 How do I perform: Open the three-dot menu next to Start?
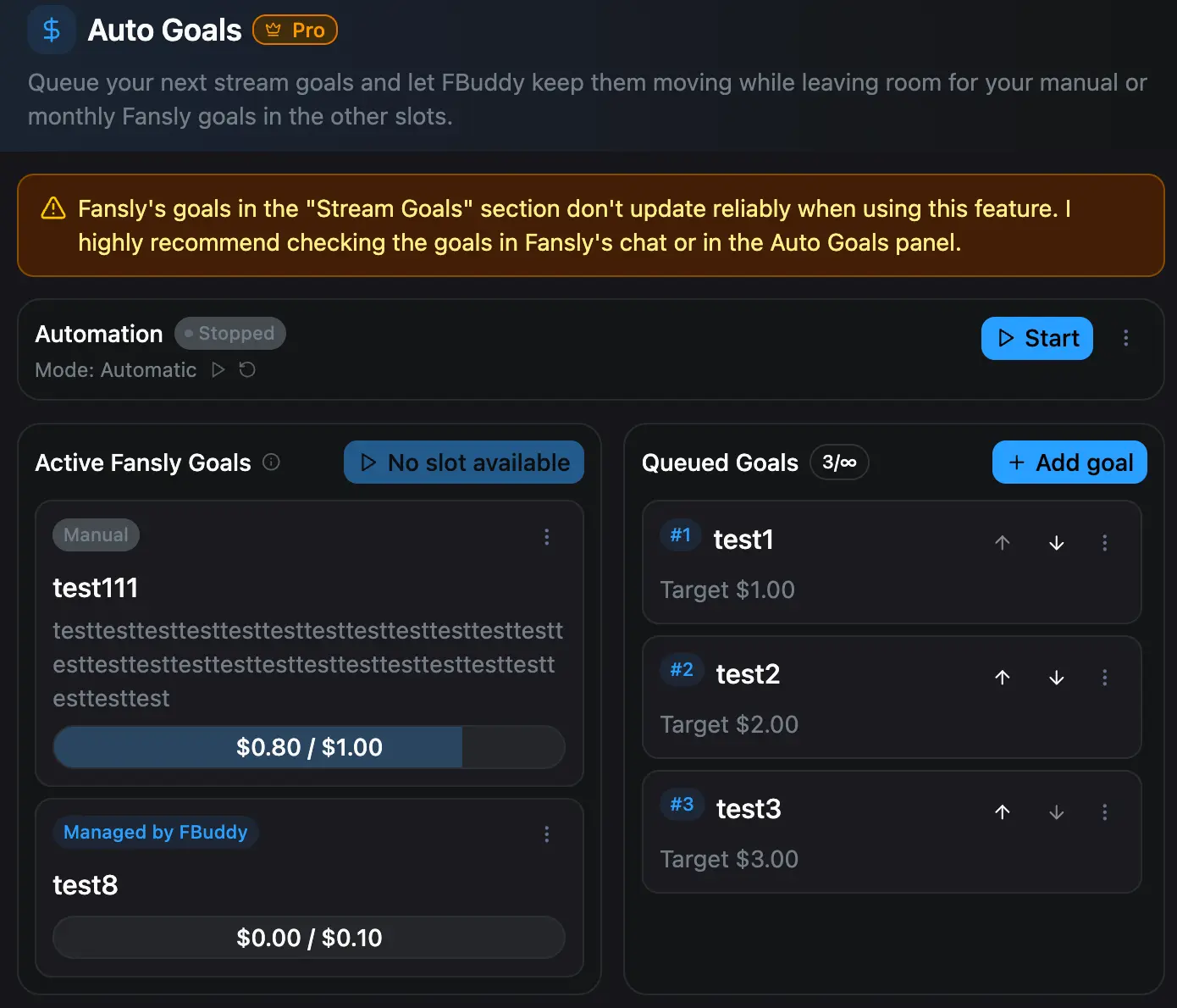pos(1126,338)
